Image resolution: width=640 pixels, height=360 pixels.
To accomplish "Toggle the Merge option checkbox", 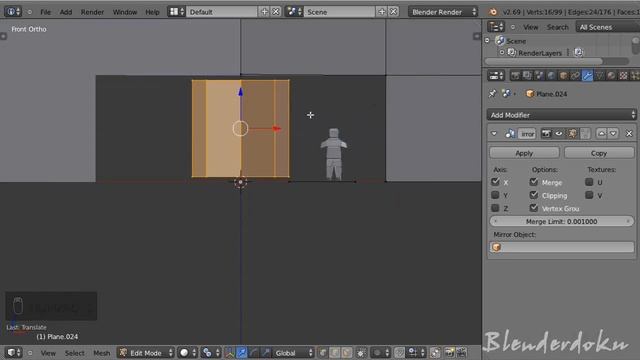I will (x=533, y=182).
